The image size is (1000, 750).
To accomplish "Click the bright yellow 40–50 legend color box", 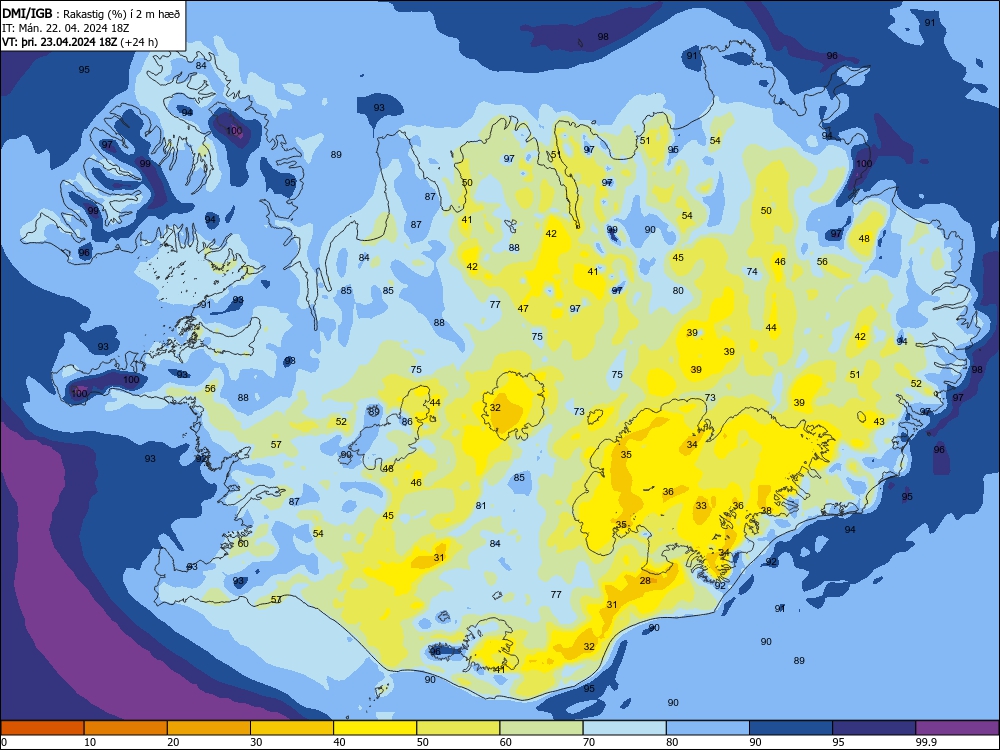I will [x=375, y=728].
